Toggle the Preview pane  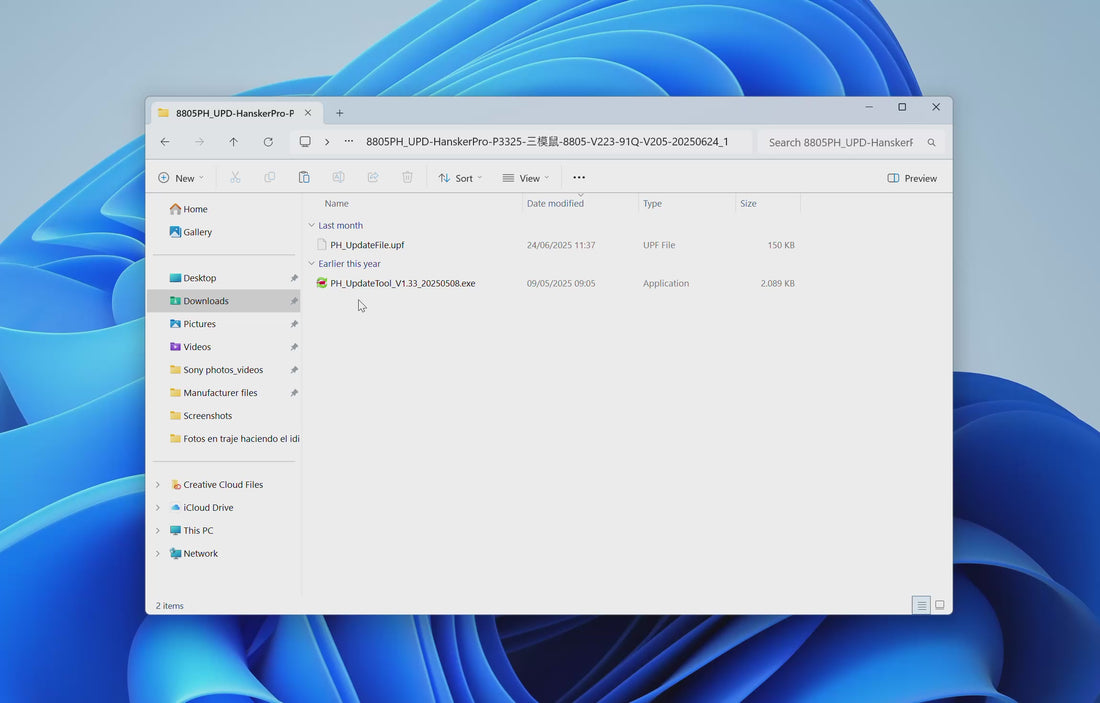pyautogui.click(x=911, y=178)
